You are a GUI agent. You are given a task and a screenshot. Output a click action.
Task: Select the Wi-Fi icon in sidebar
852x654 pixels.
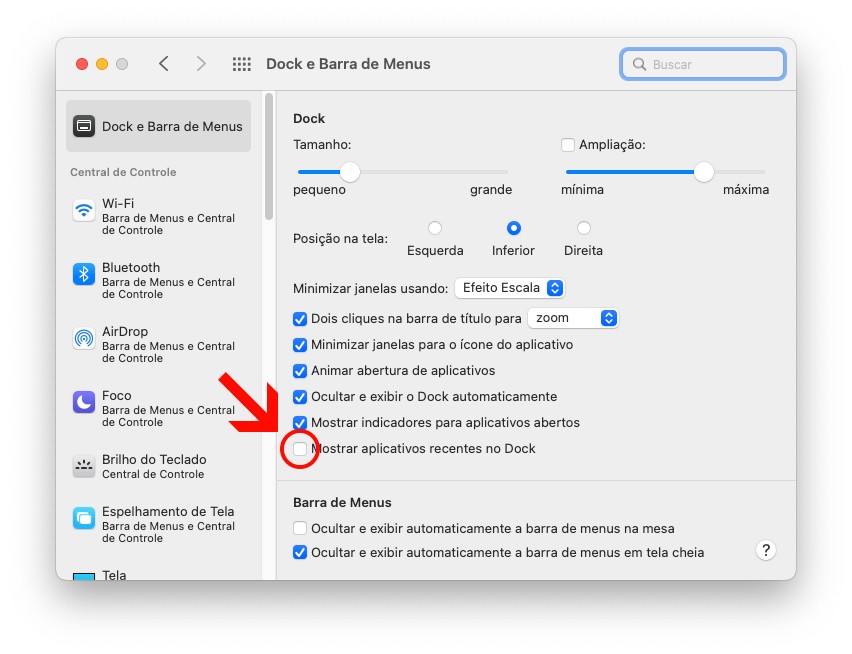tap(84, 210)
